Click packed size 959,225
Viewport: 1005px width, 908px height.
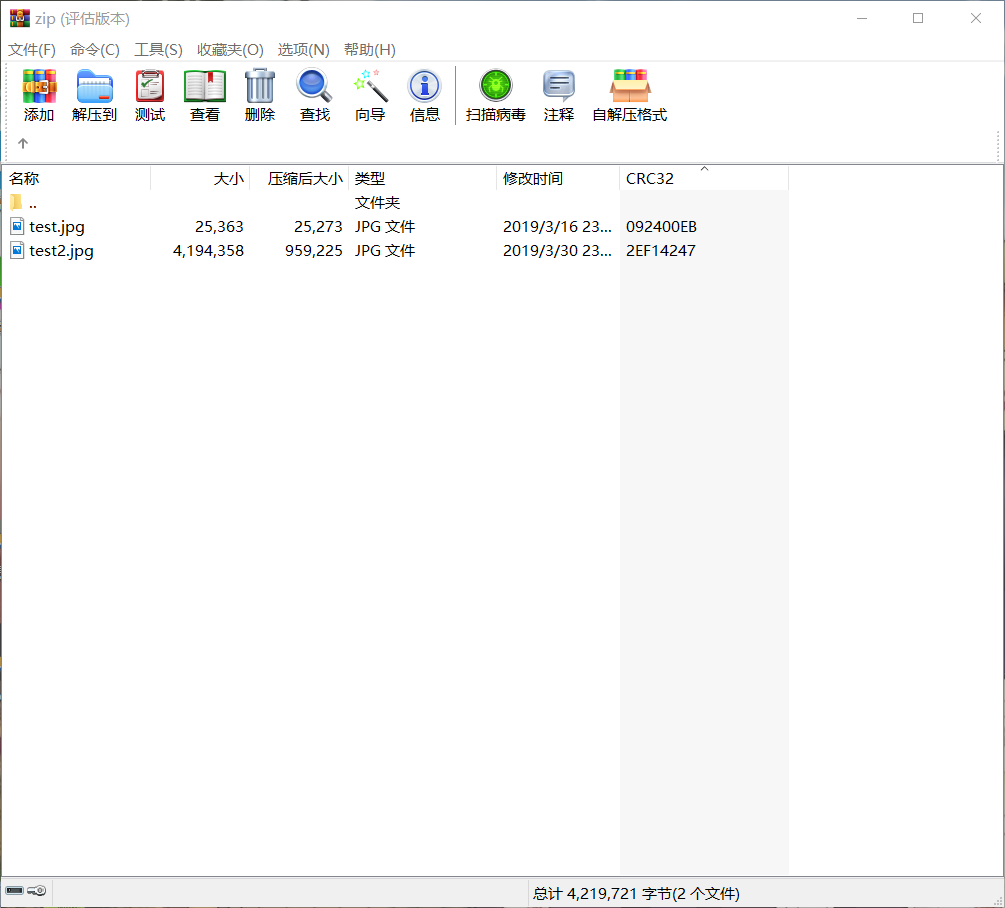[313, 251]
